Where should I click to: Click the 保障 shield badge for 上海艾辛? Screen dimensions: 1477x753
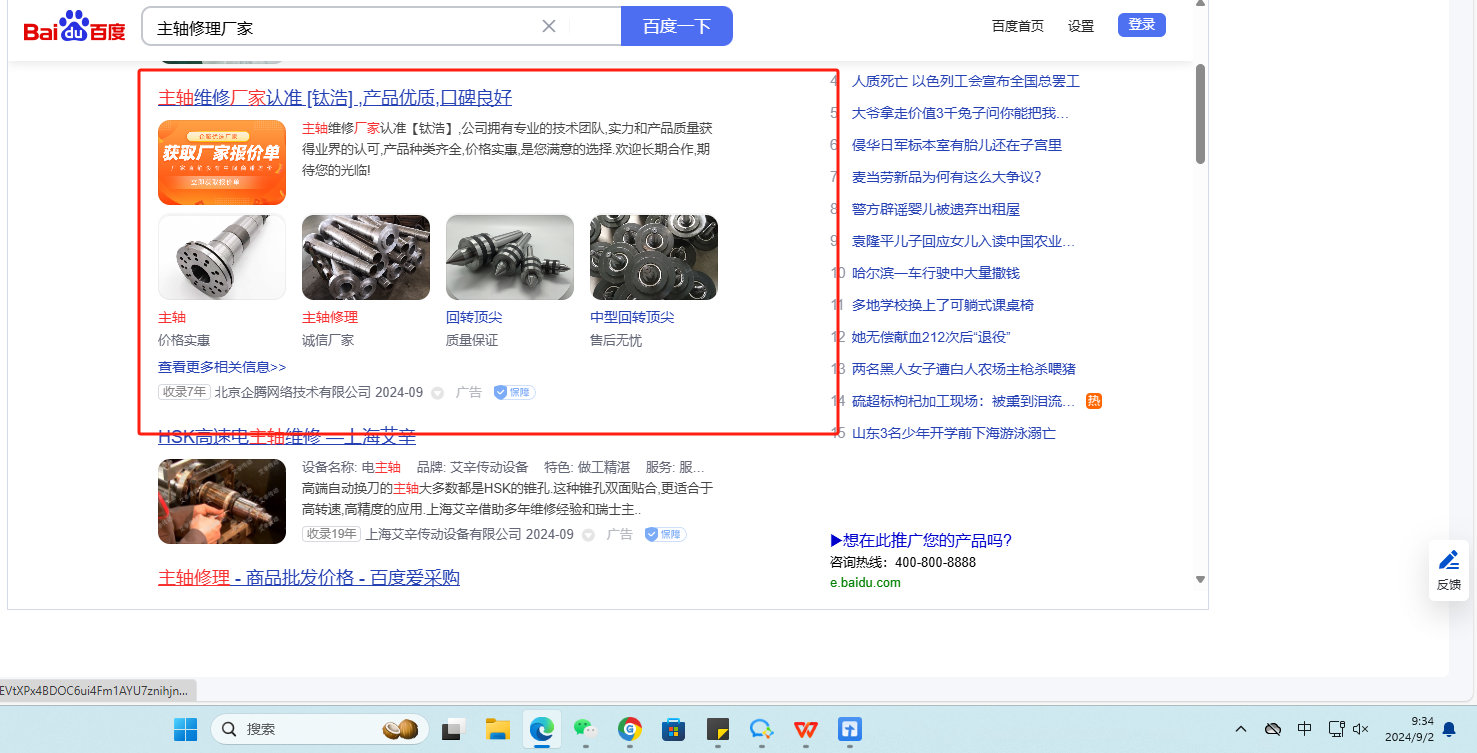coord(665,535)
